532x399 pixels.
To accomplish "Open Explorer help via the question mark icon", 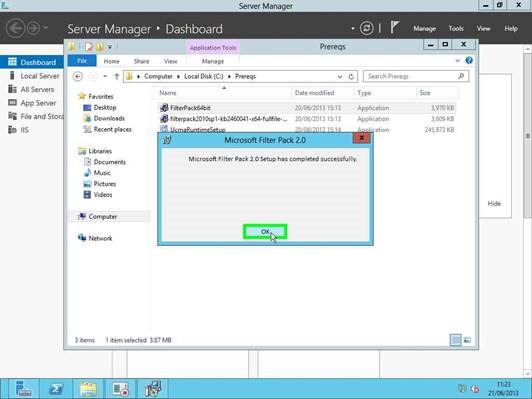I will click(x=469, y=60).
